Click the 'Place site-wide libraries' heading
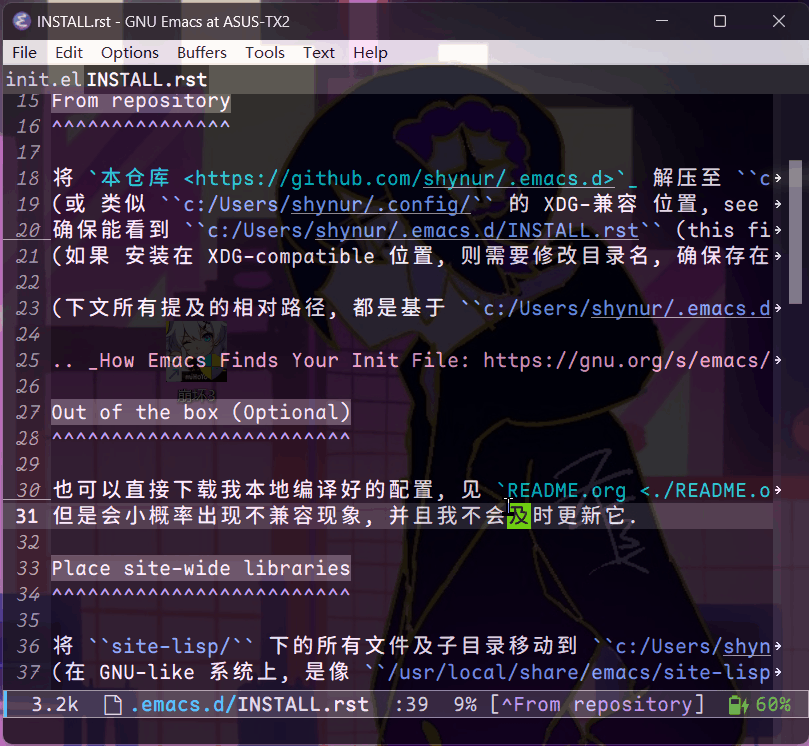This screenshot has width=809, height=746. [201, 569]
